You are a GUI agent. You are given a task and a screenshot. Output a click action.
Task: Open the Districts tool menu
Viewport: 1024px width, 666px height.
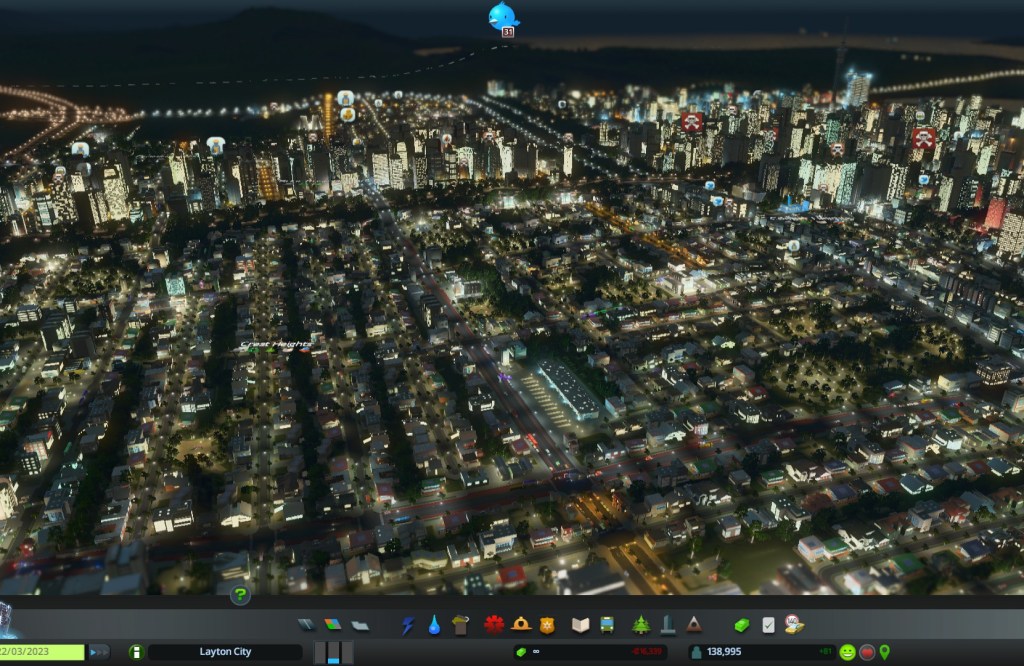(x=360, y=625)
